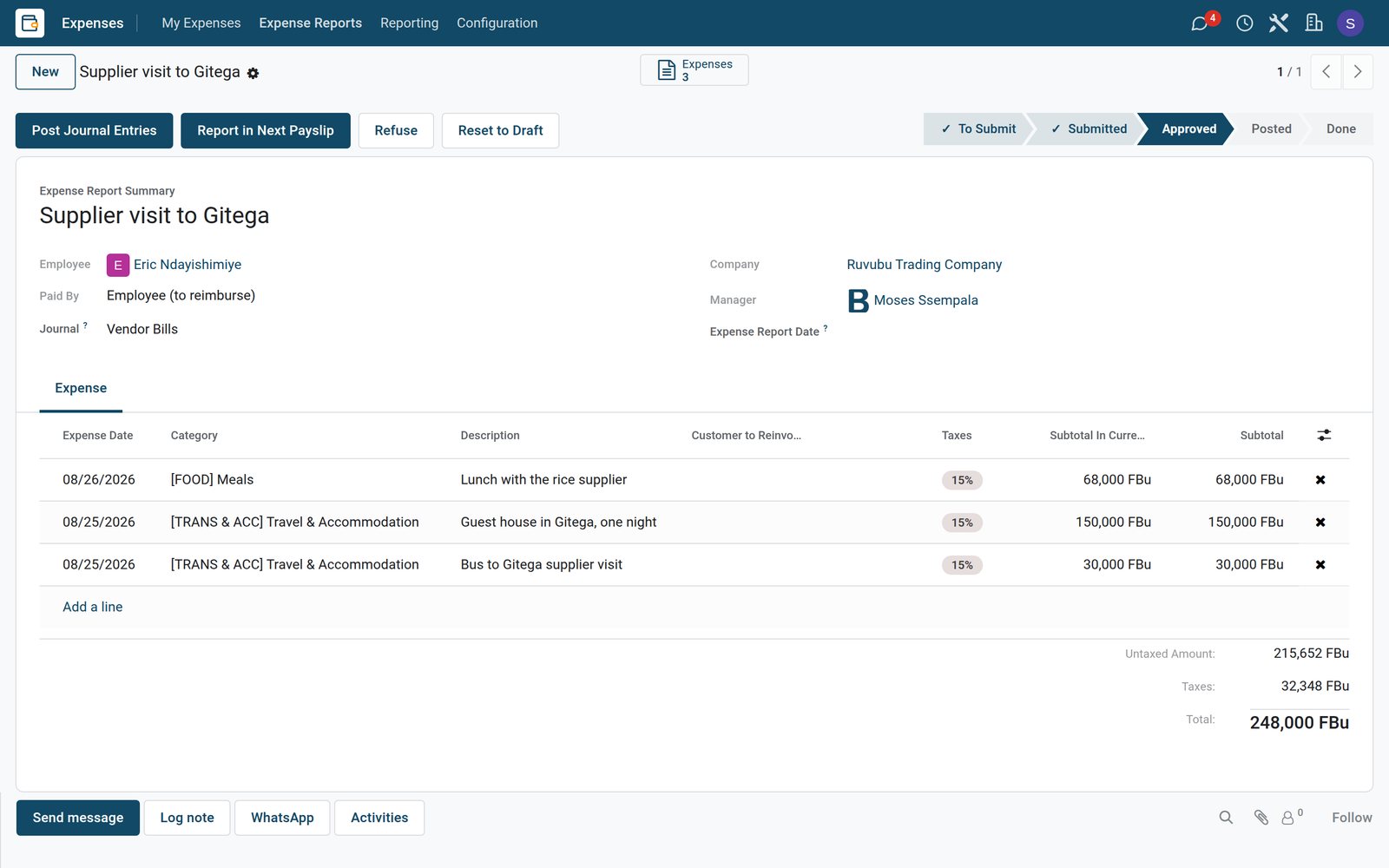Refuse the expense report

(396, 130)
